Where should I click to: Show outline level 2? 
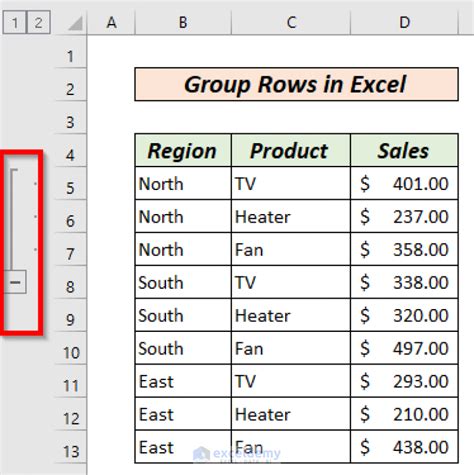(x=39, y=22)
